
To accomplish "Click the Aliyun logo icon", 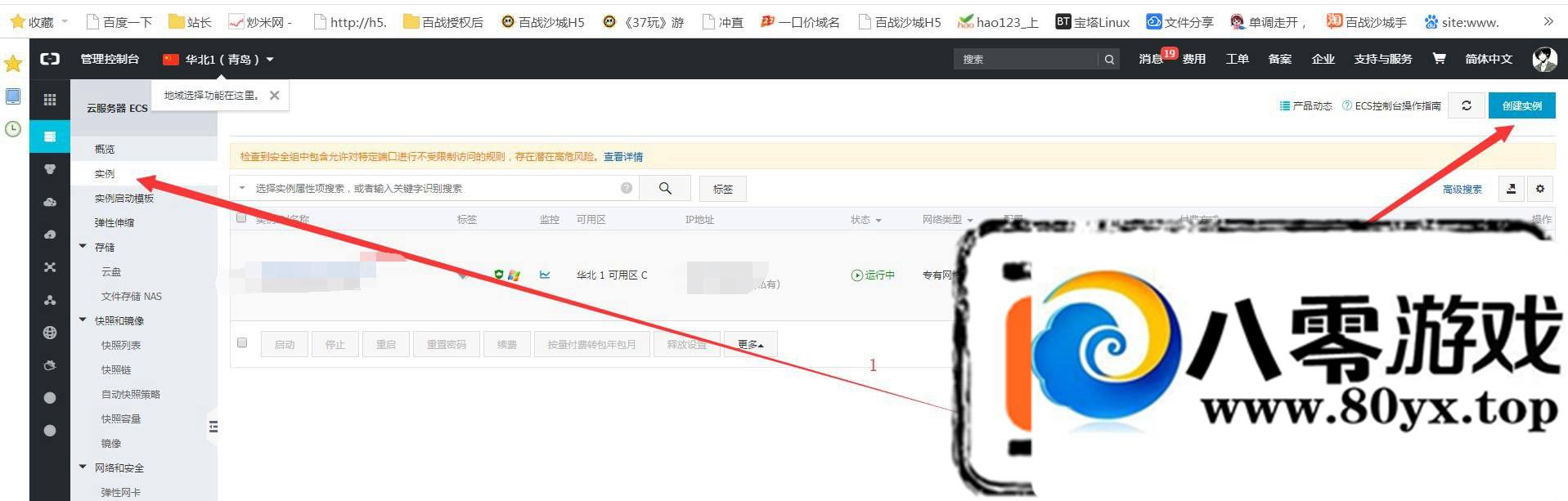I will coord(51,59).
